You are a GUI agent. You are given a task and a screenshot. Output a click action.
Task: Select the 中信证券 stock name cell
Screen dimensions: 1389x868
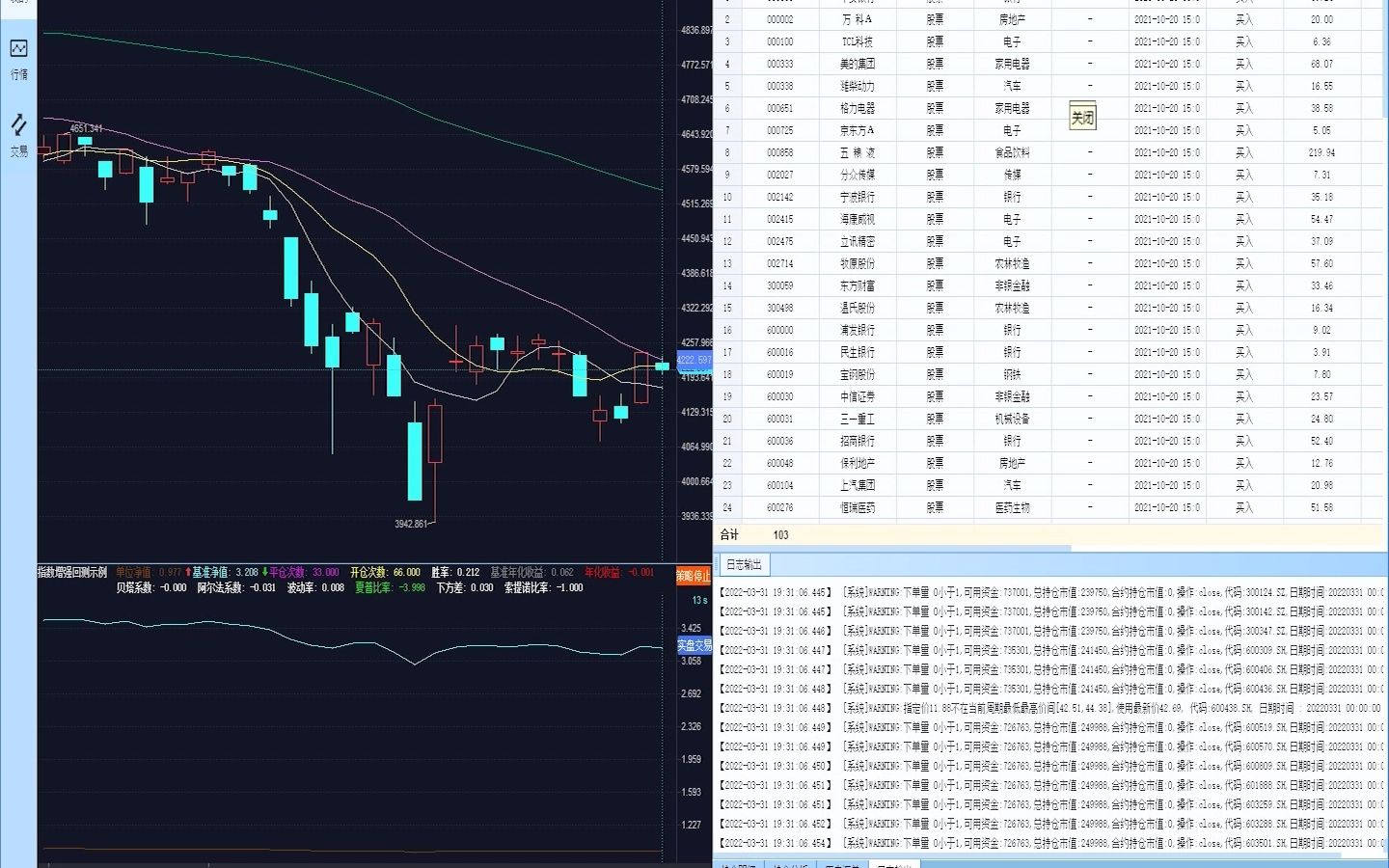click(857, 396)
